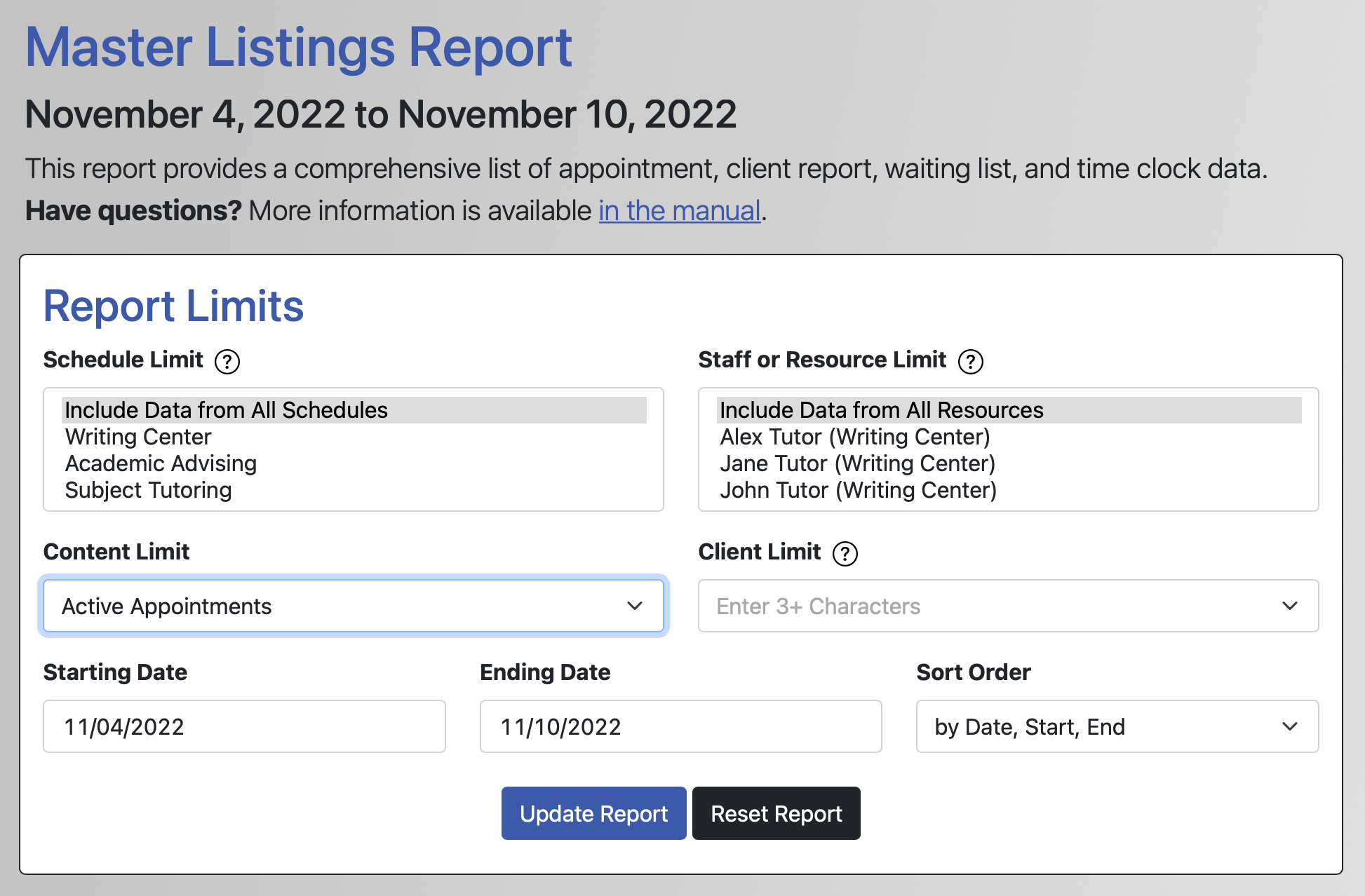The height and width of the screenshot is (896, 1365).
Task: Select John Tutor from resources
Action: (858, 489)
